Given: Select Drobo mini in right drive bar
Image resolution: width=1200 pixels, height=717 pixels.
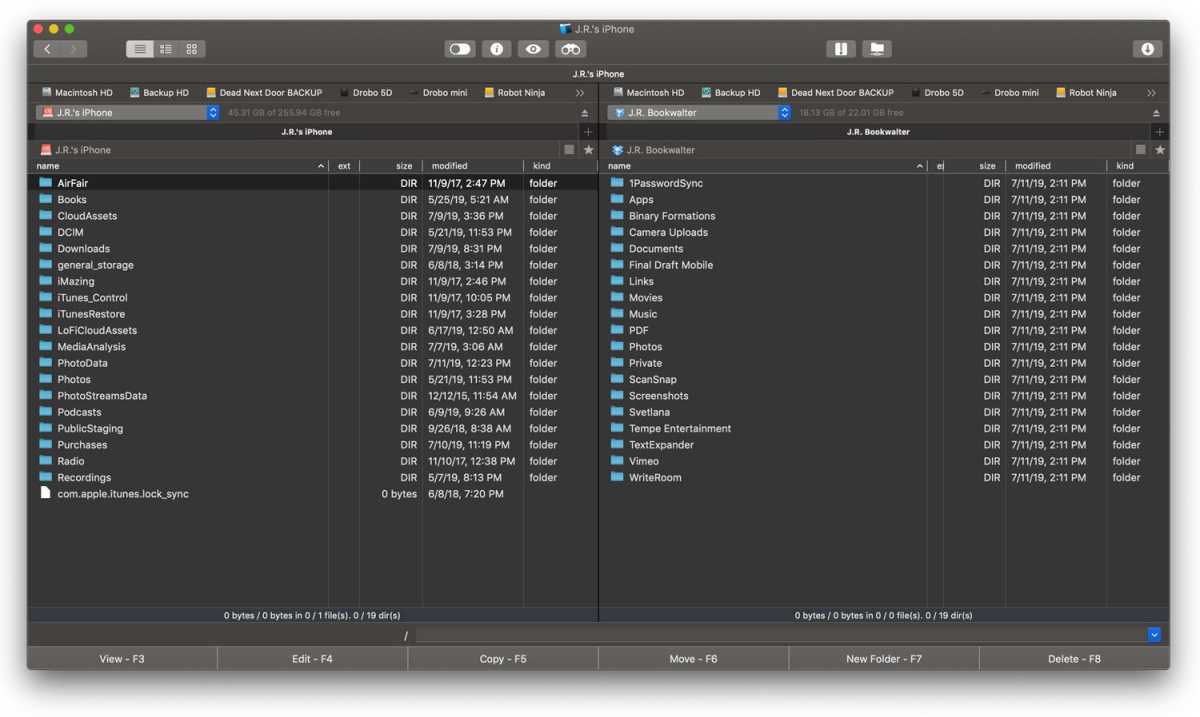Looking at the screenshot, I should tap(1010, 93).
